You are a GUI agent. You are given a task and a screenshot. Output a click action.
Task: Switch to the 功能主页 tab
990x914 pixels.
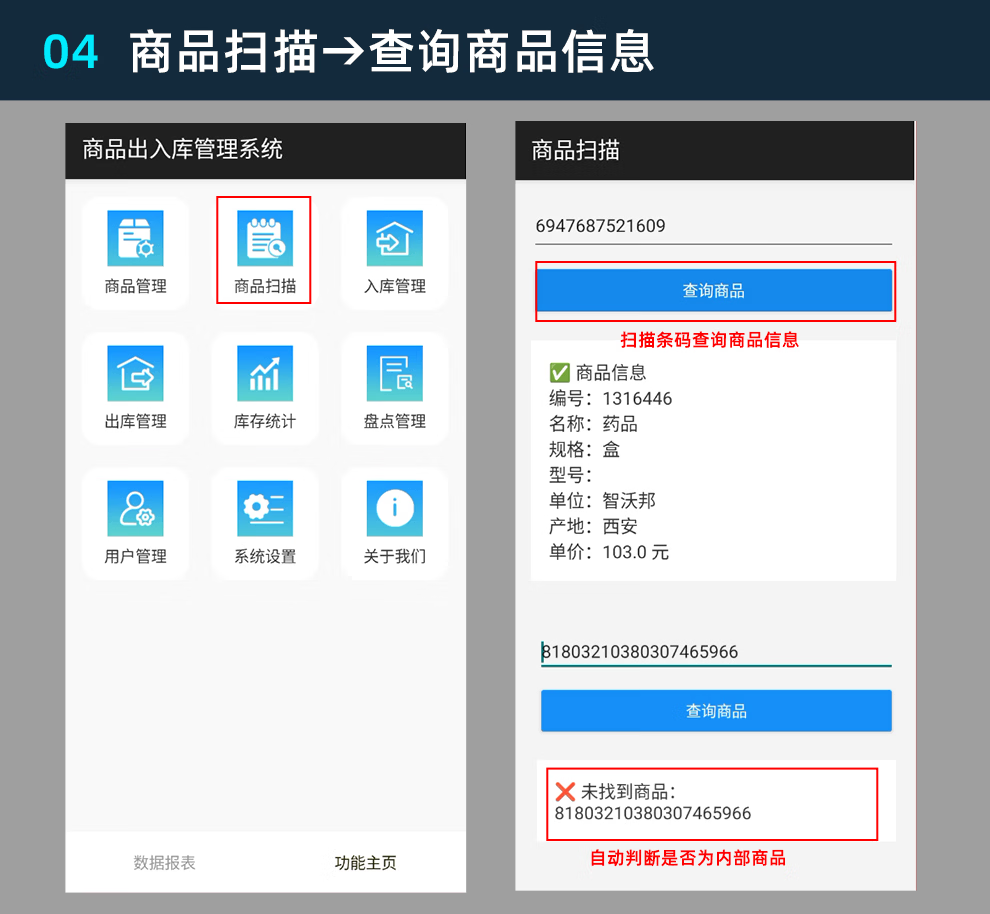click(366, 862)
